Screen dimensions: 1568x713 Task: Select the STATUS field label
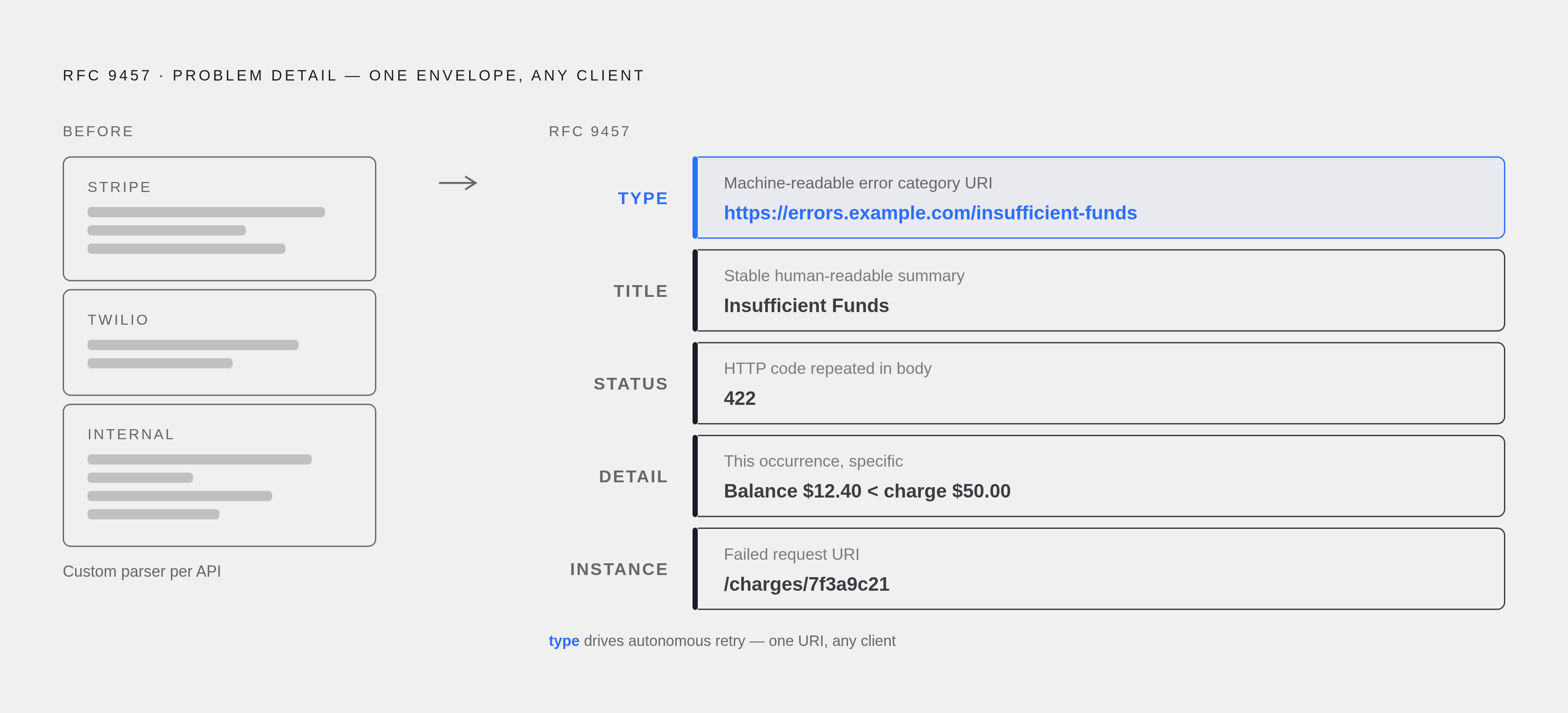pos(631,384)
